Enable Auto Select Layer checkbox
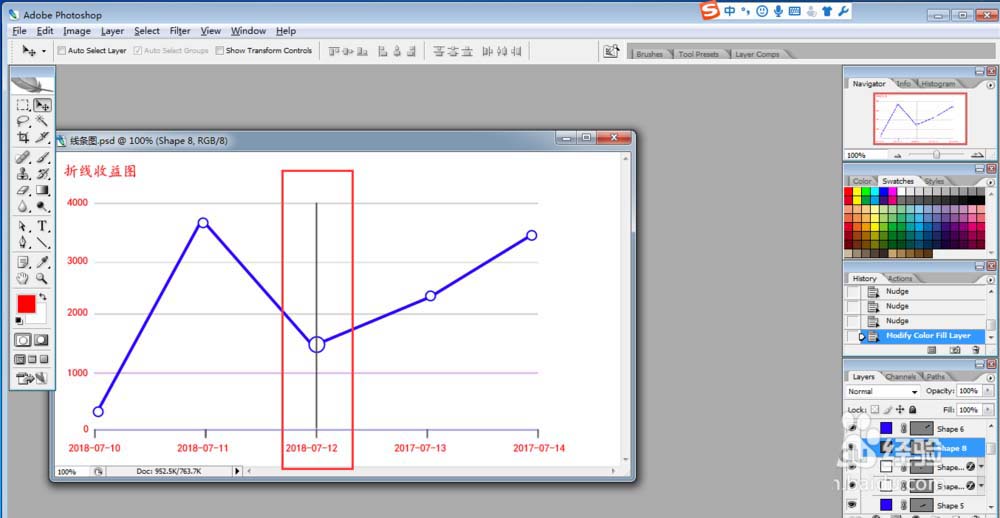1000x518 pixels. click(62, 50)
